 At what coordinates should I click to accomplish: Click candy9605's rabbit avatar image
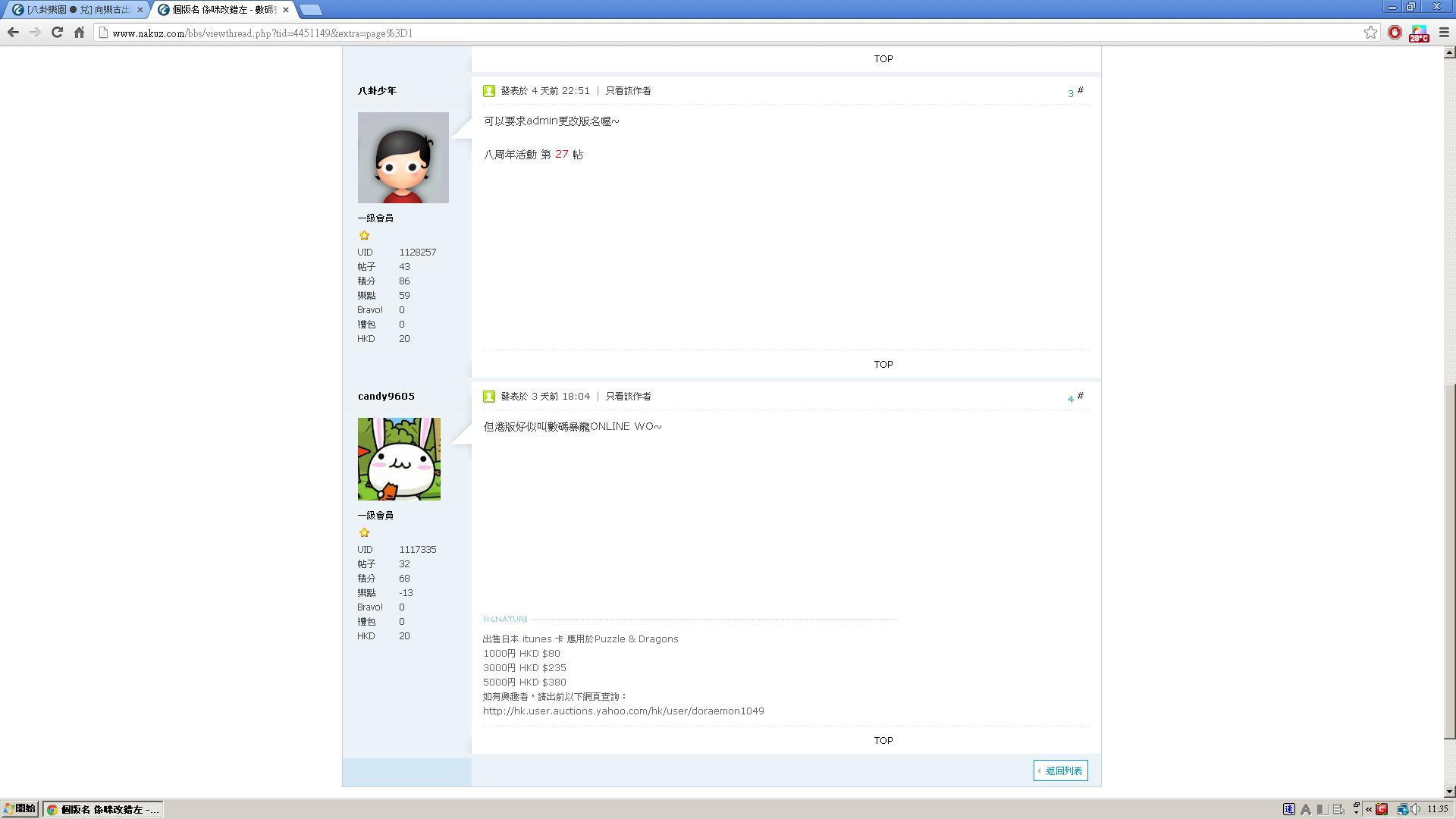[x=399, y=459]
